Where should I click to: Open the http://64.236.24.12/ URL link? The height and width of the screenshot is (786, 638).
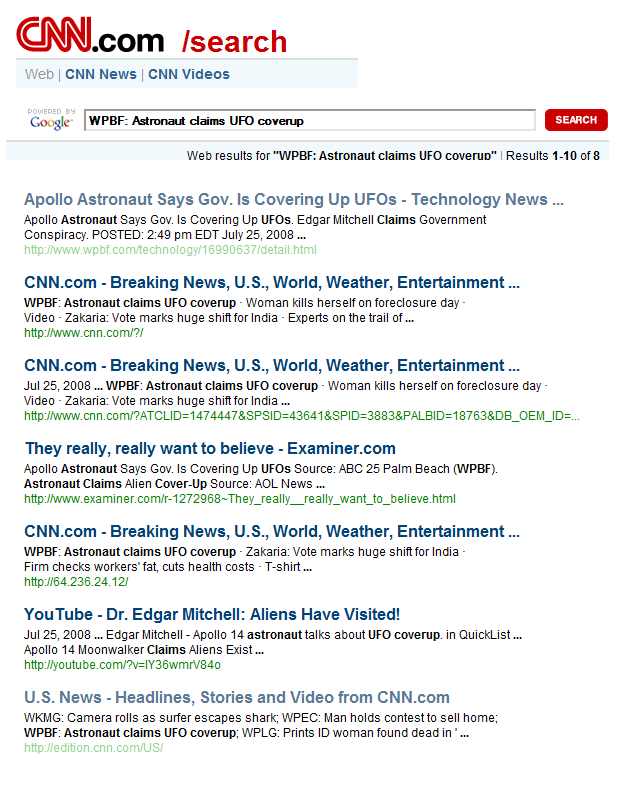(x=76, y=581)
